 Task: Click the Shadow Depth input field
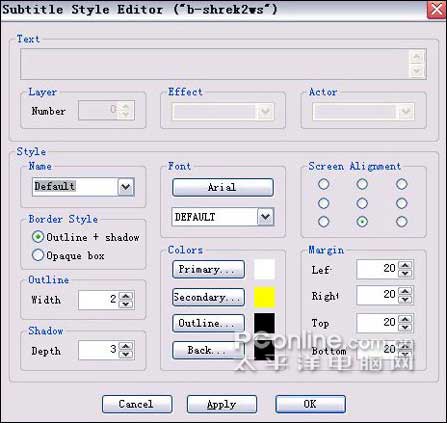[99, 350]
